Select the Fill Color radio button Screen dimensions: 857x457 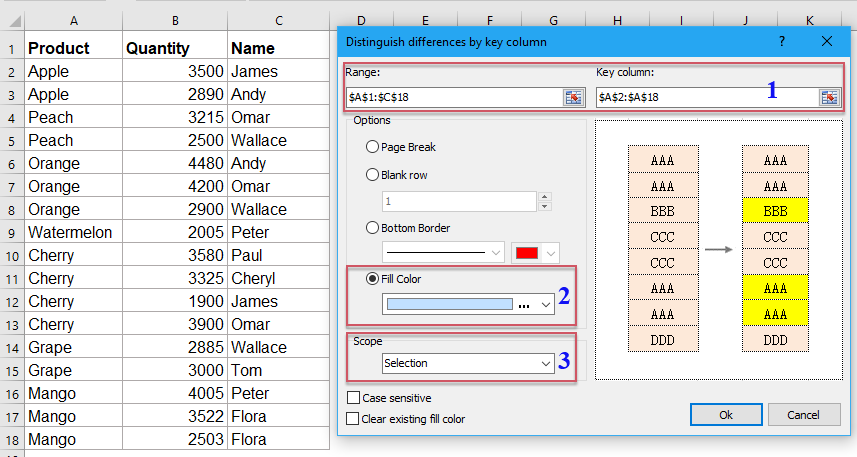pyautogui.click(x=373, y=279)
